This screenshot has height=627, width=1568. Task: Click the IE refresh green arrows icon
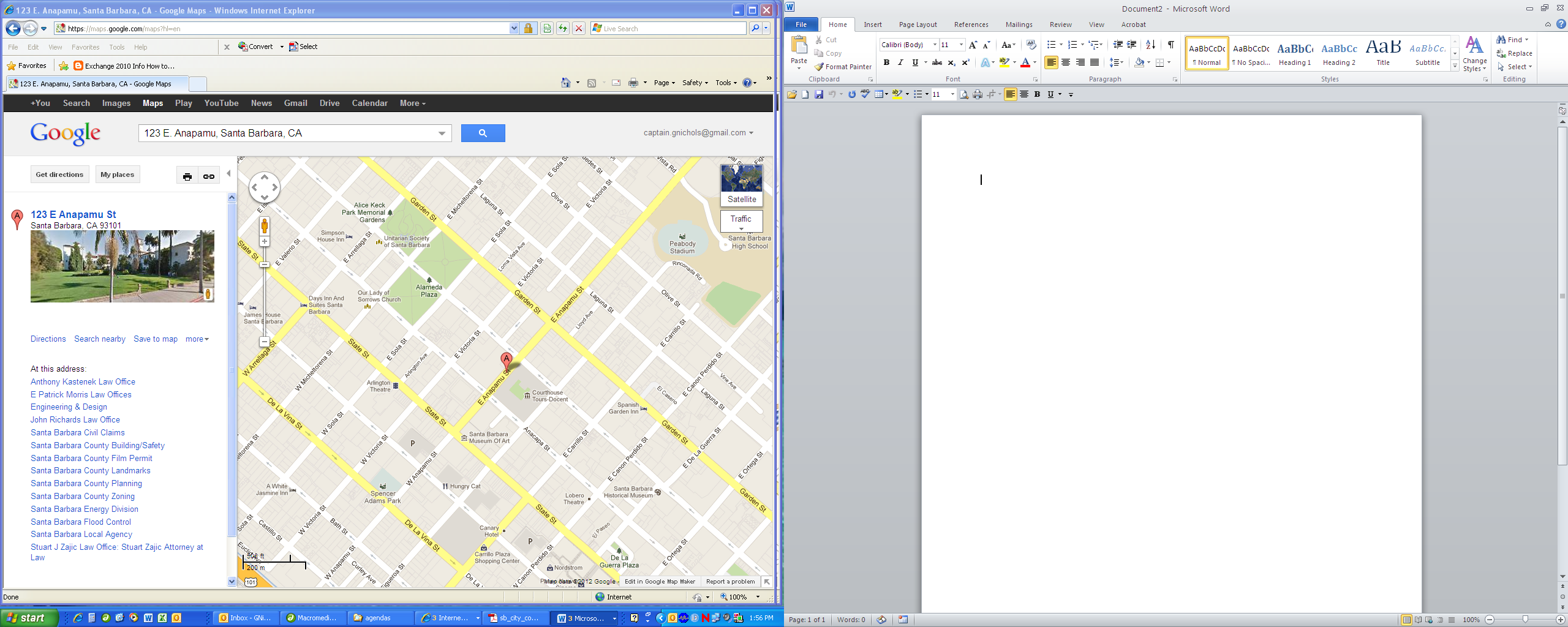[562, 28]
